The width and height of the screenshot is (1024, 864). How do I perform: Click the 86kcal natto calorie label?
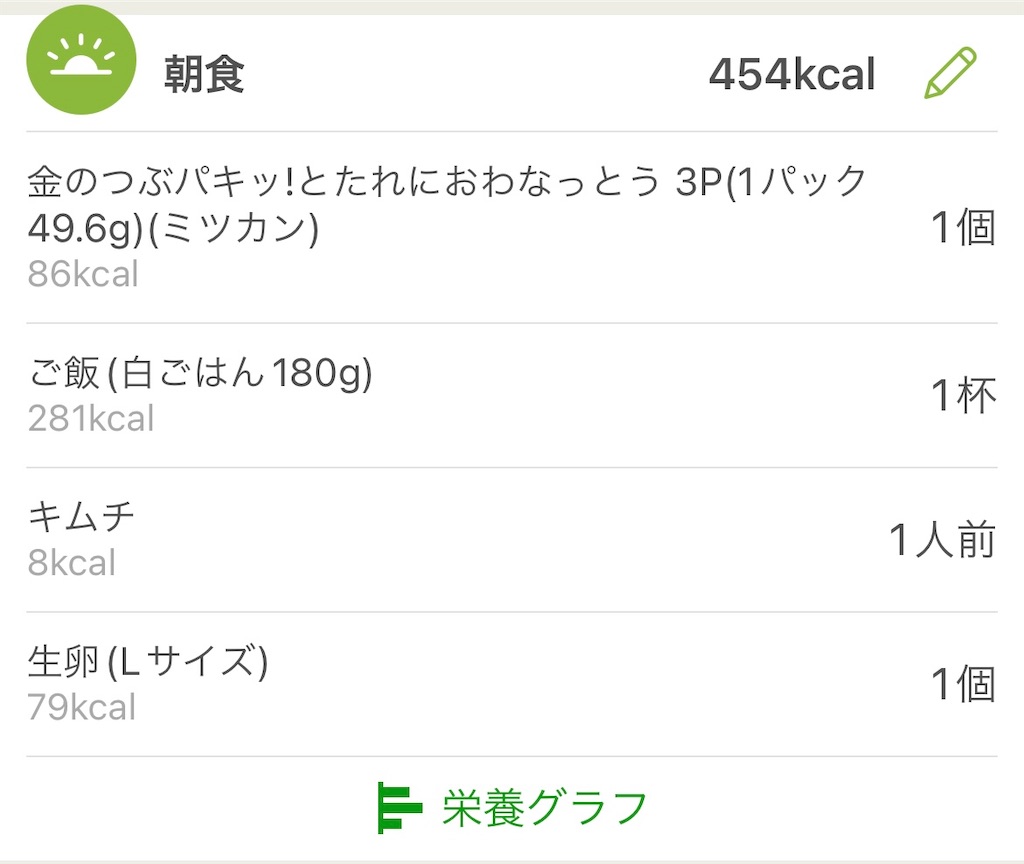(83, 274)
